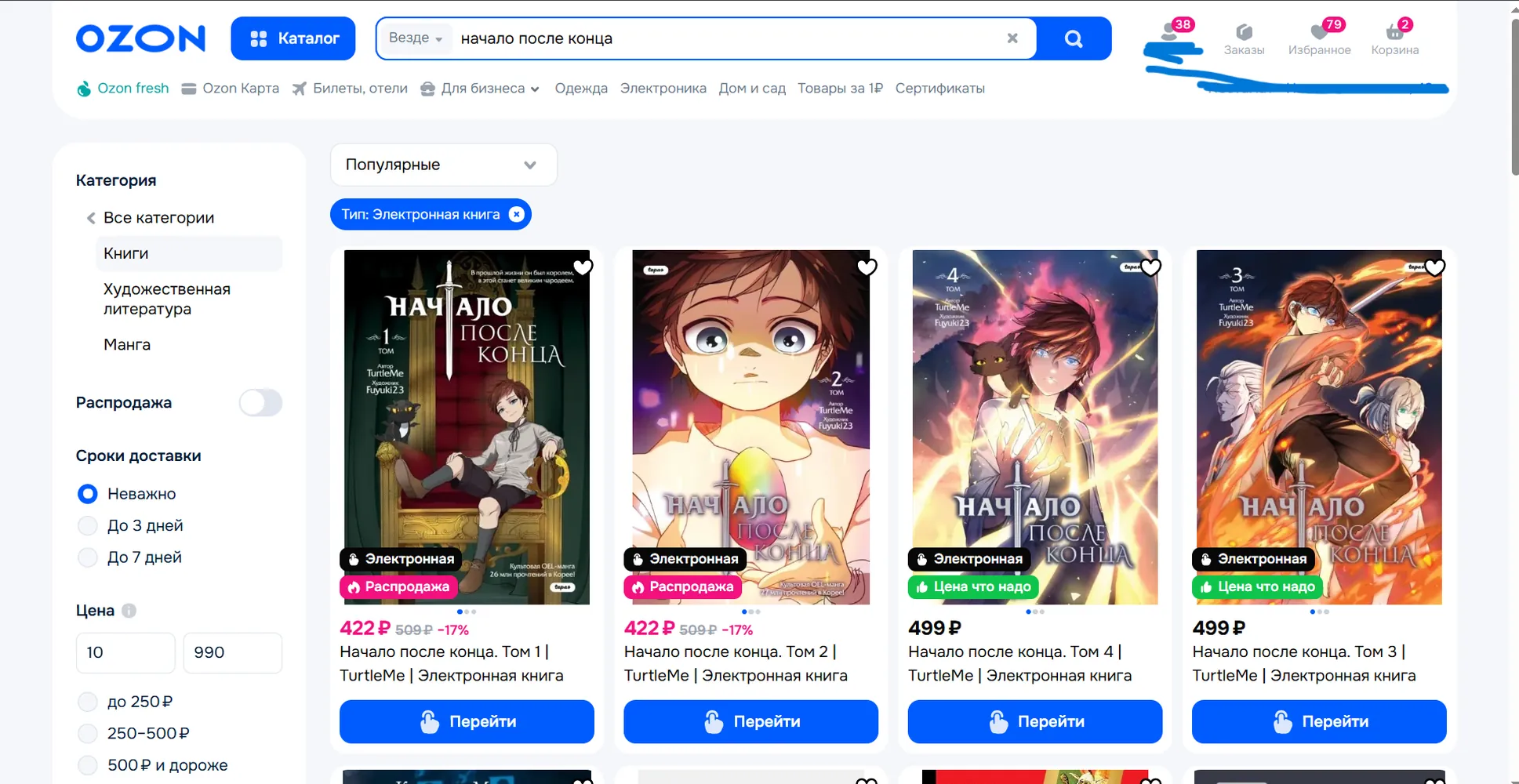Click the Каталог button
This screenshot has height=784, width=1519.
click(x=293, y=38)
